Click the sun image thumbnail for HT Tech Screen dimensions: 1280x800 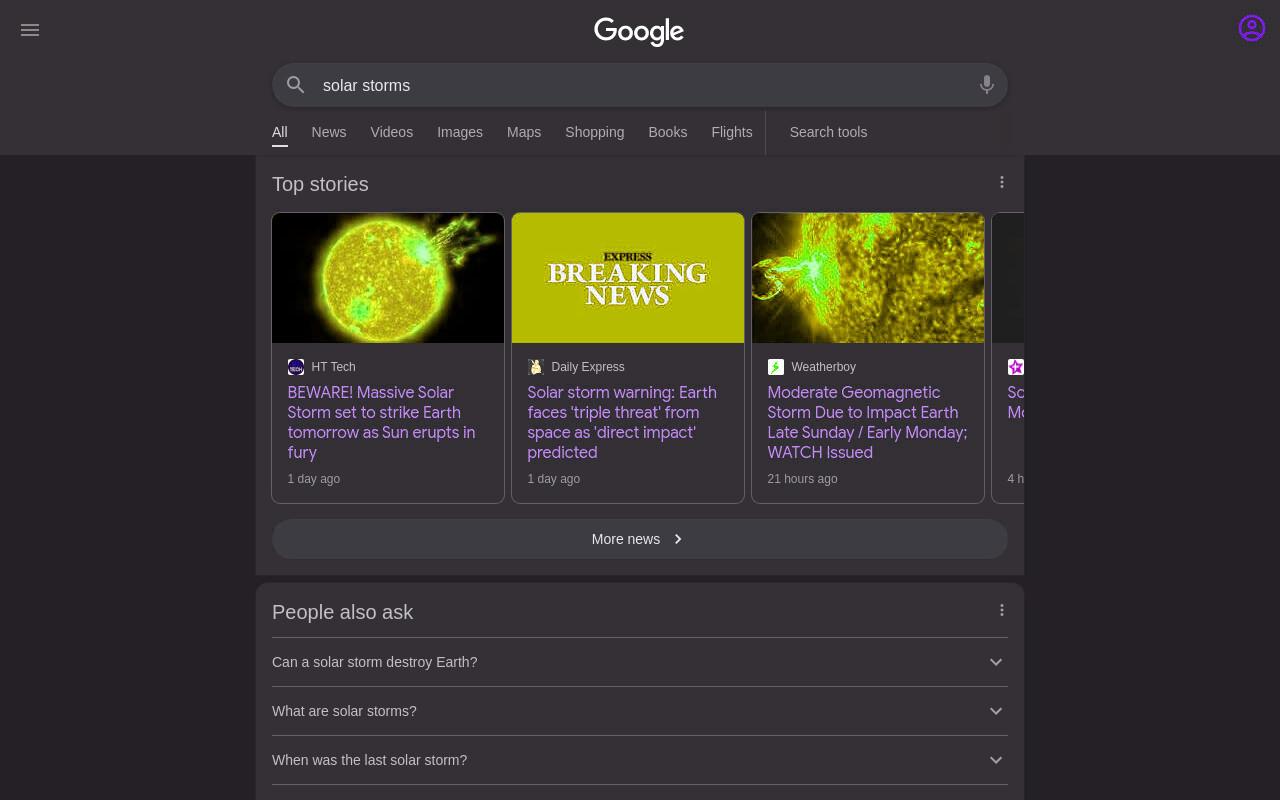click(x=388, y=278)
